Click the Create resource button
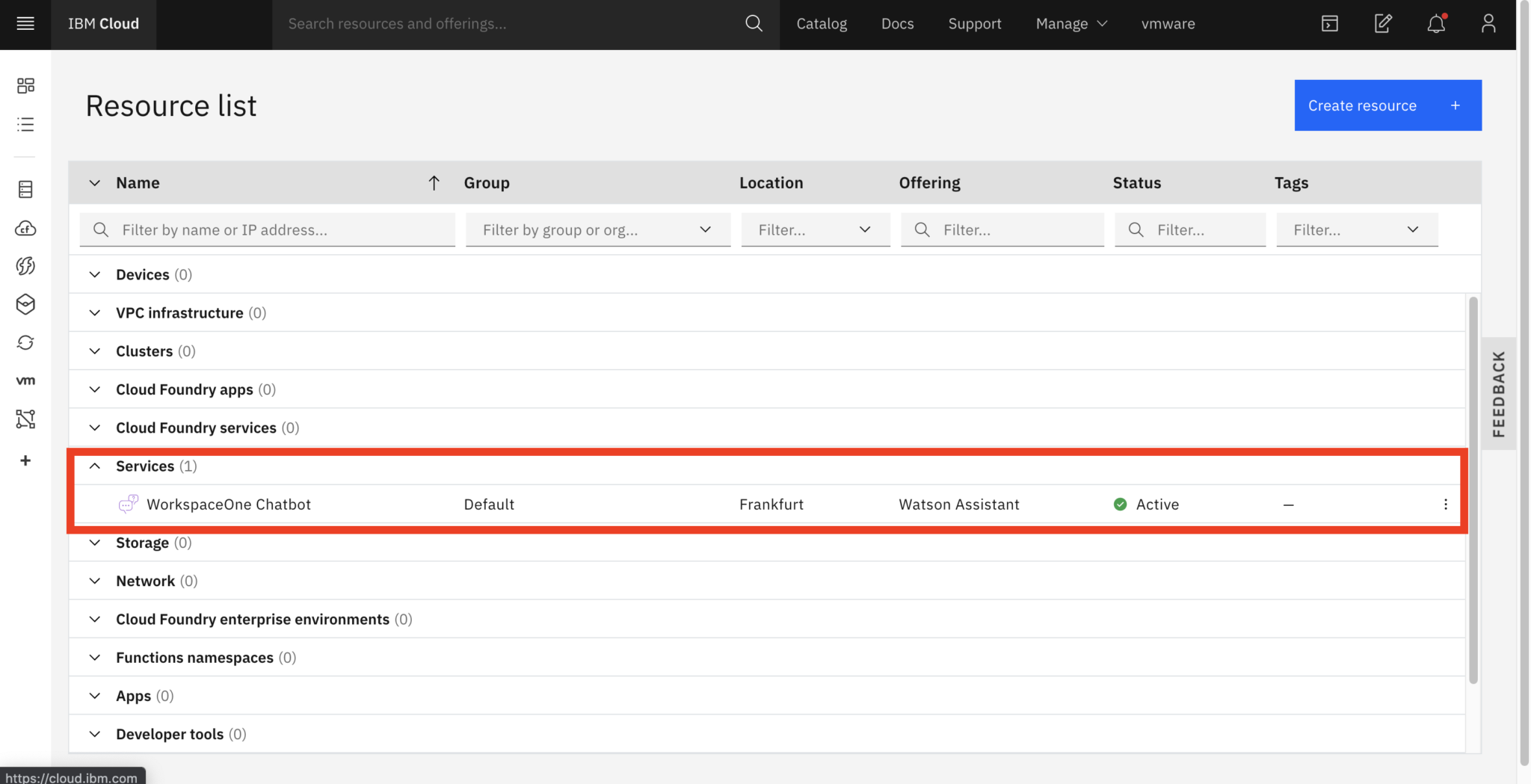 [x=1387, y=105]
